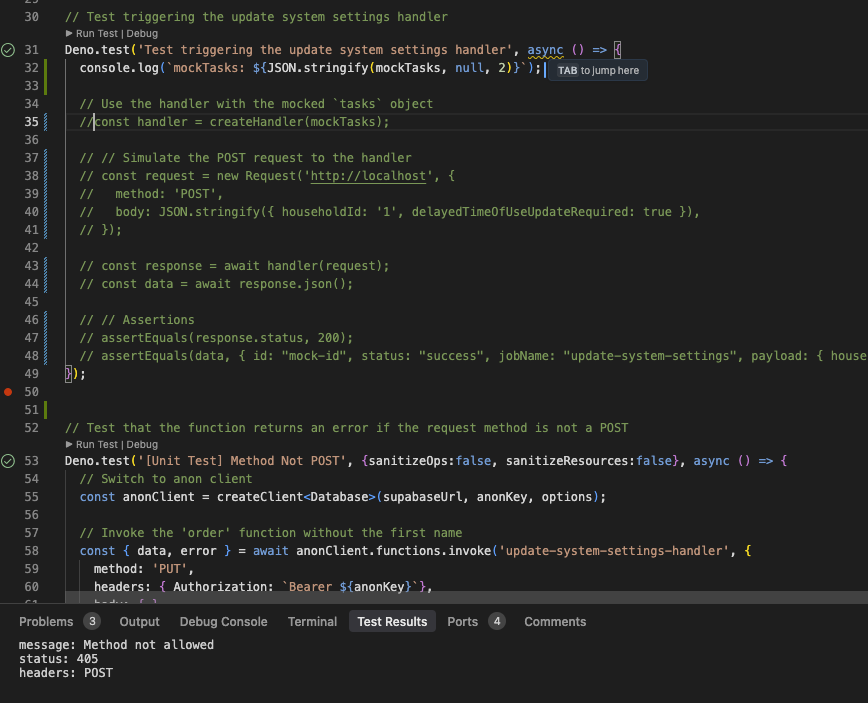Click the comment on line 52 about POST
This screenshot has height=703, width=868.
347,428
